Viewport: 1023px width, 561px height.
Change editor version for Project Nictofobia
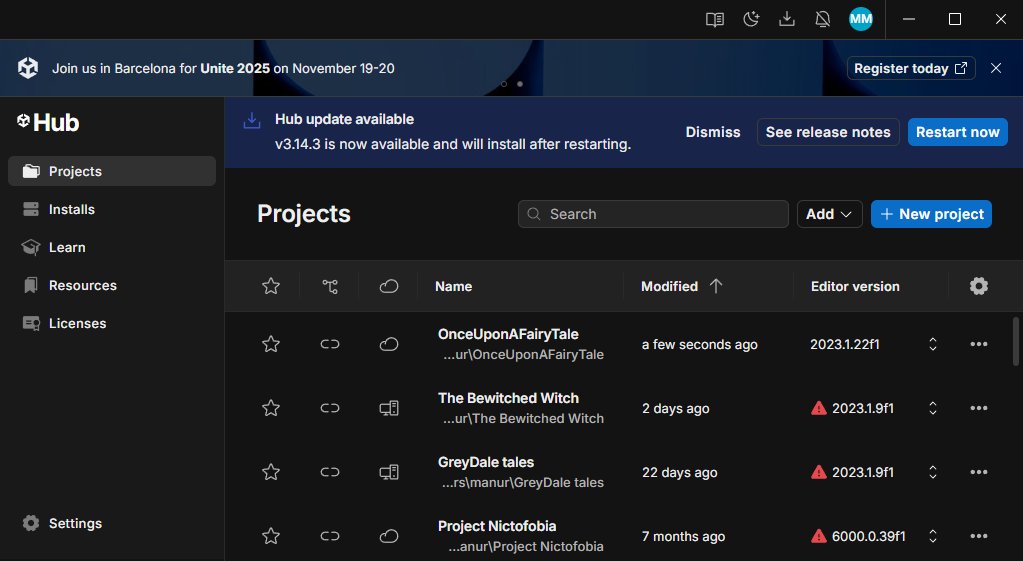coord(933,536)
